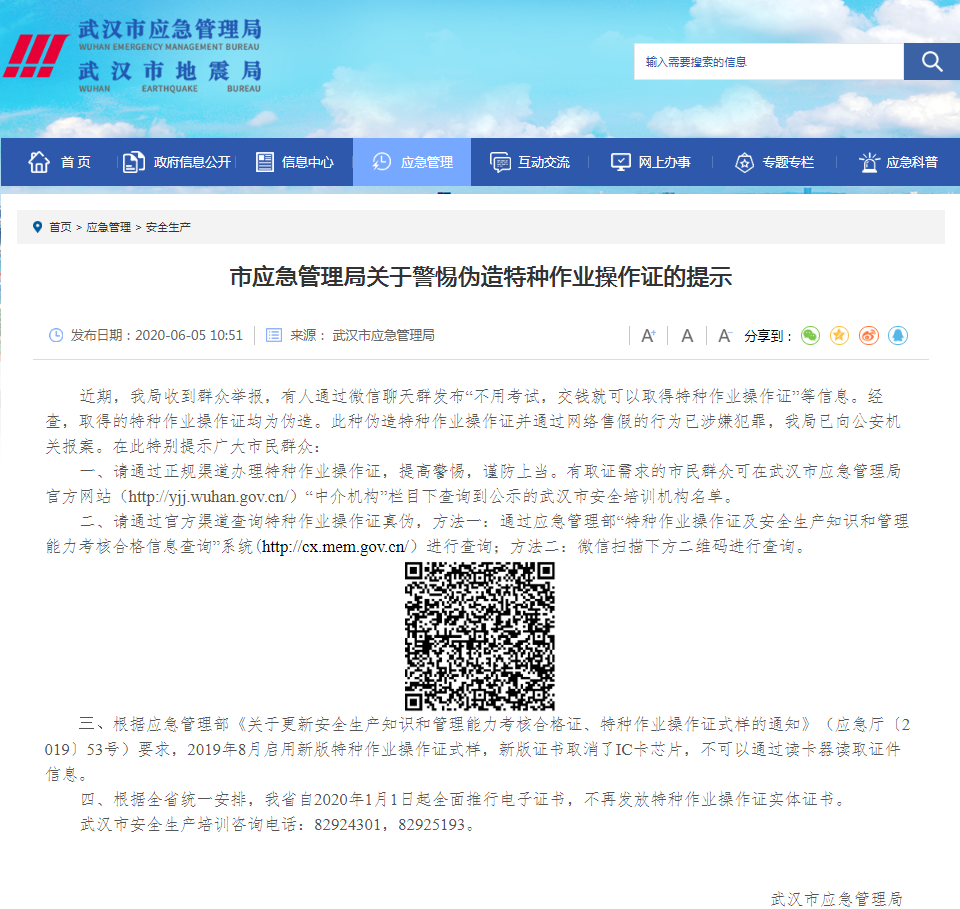Click the monitor icon beside 网上办事

tap(620, 162)
